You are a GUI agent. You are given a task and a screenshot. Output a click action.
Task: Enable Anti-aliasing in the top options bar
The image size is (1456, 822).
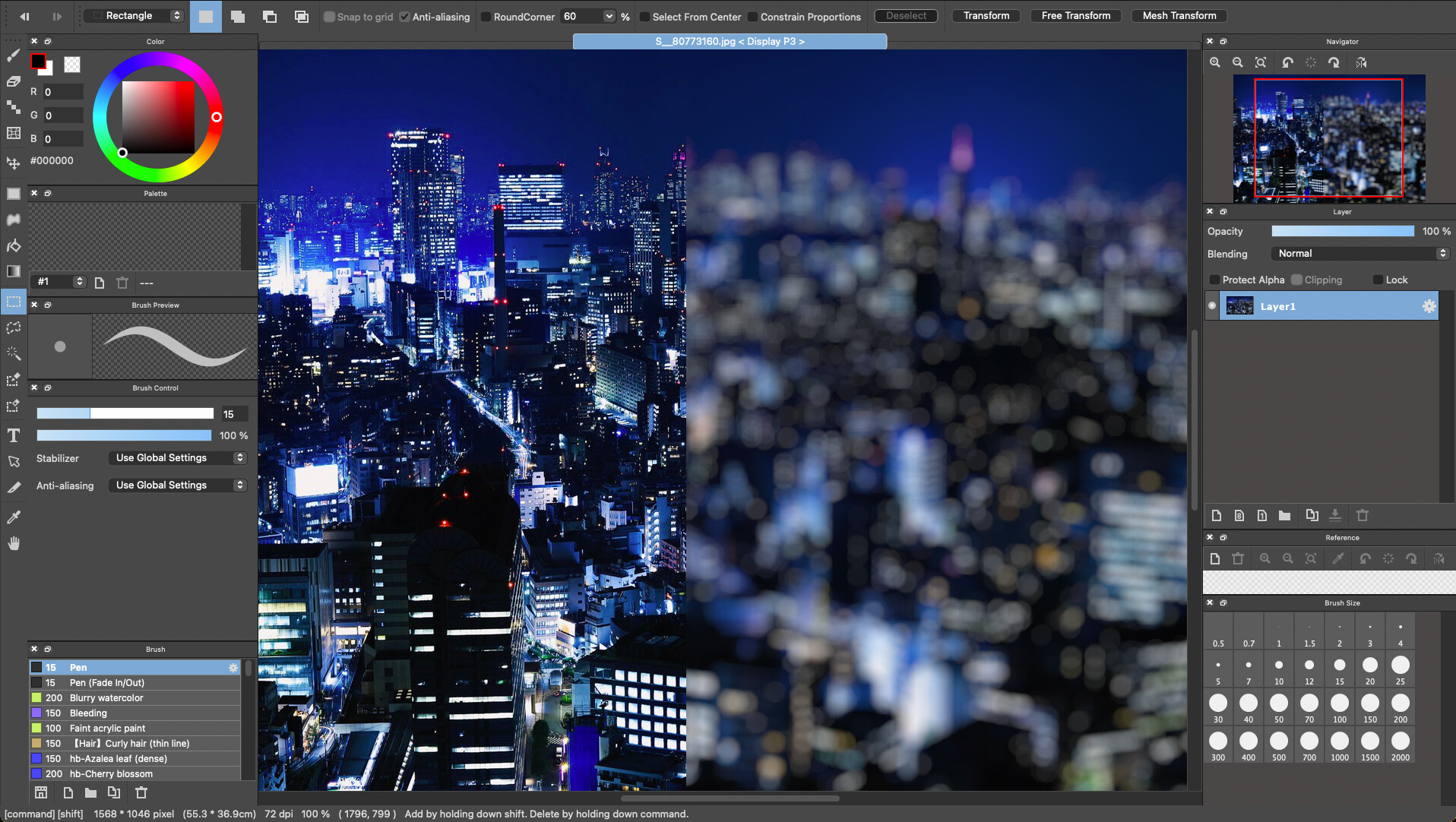pos(404,17)
